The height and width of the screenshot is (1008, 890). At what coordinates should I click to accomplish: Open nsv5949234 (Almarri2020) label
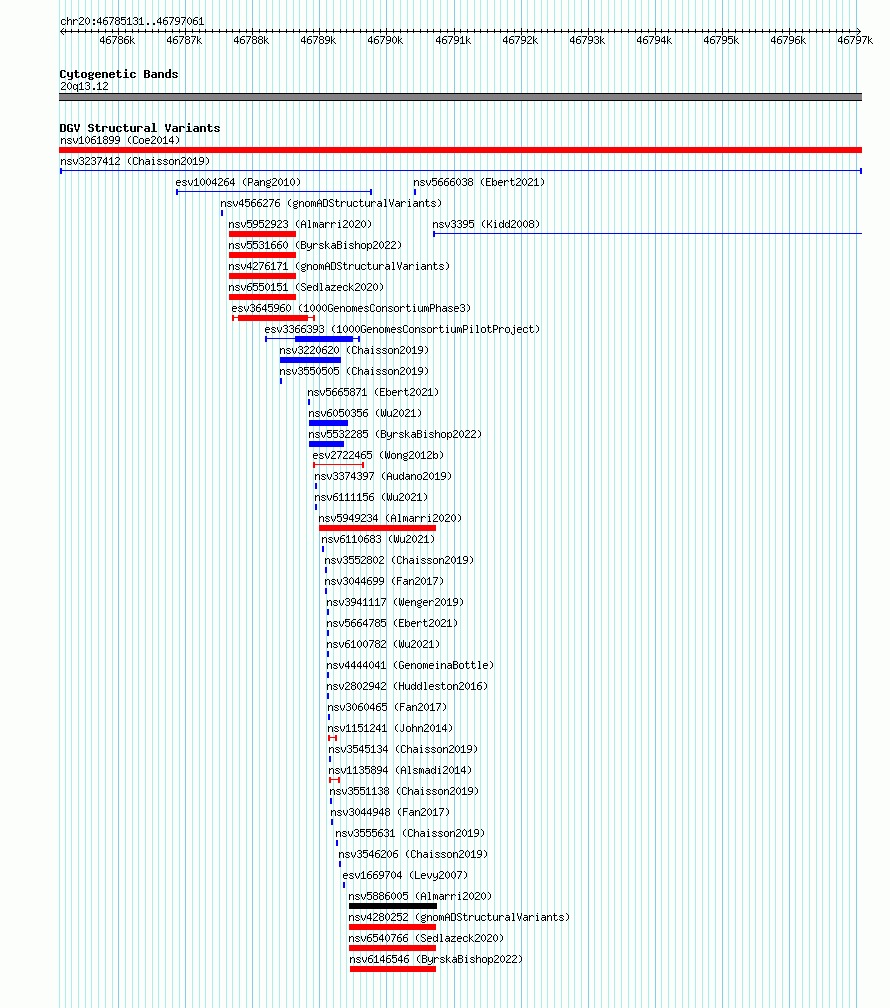390,518
